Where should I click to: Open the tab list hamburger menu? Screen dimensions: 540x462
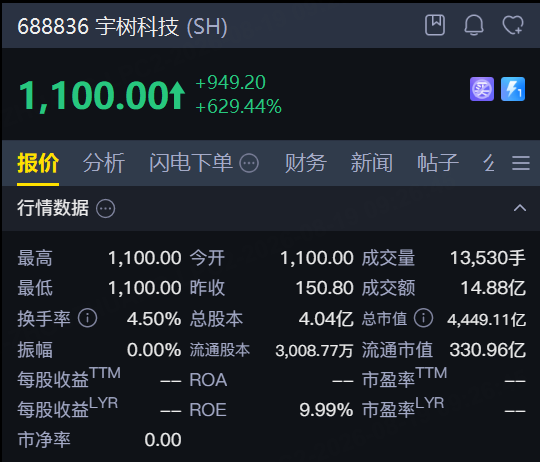tap(520, 163)
